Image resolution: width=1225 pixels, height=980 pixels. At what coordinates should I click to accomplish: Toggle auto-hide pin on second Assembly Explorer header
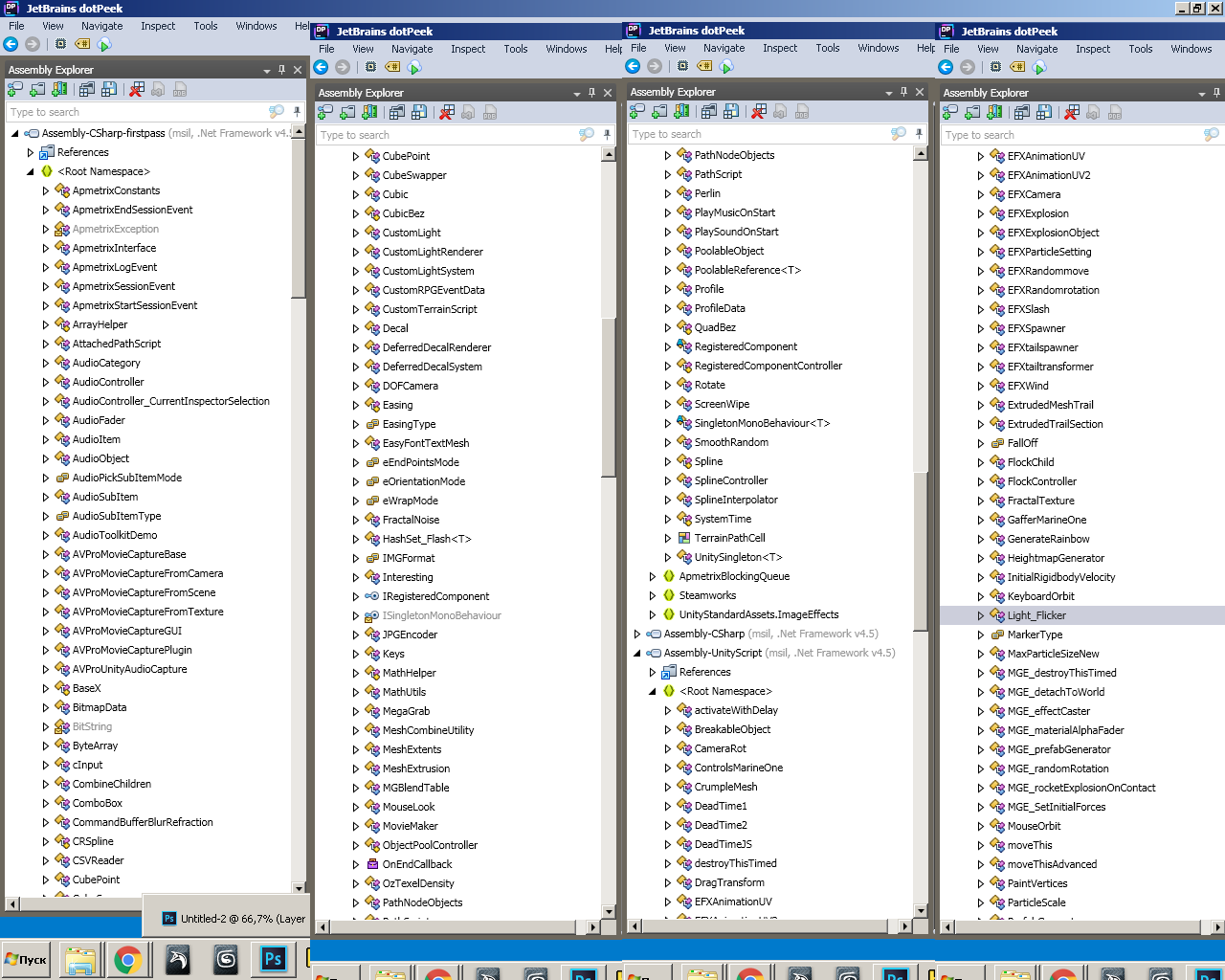pyautogui.click(x=591, y=93)
